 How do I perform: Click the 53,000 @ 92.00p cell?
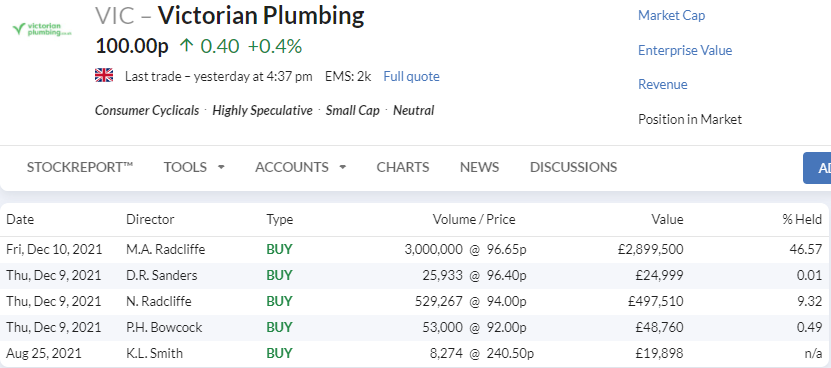tap(475, 327)
